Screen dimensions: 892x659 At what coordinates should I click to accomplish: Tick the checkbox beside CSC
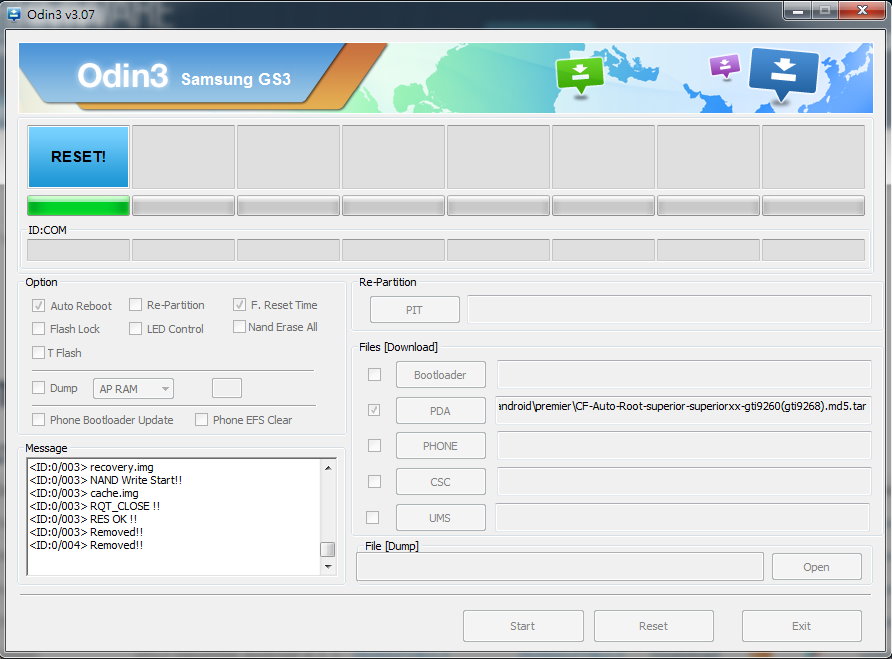pyautogui.click(x=374, y=481)
